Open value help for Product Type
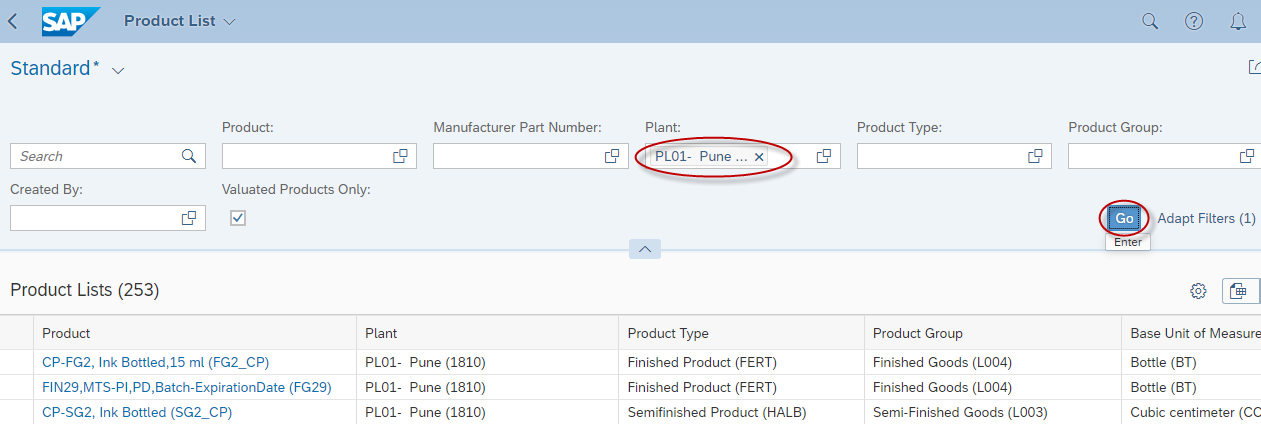The height and width of the screenshot is (424, 1261). tap(1036, 156)
